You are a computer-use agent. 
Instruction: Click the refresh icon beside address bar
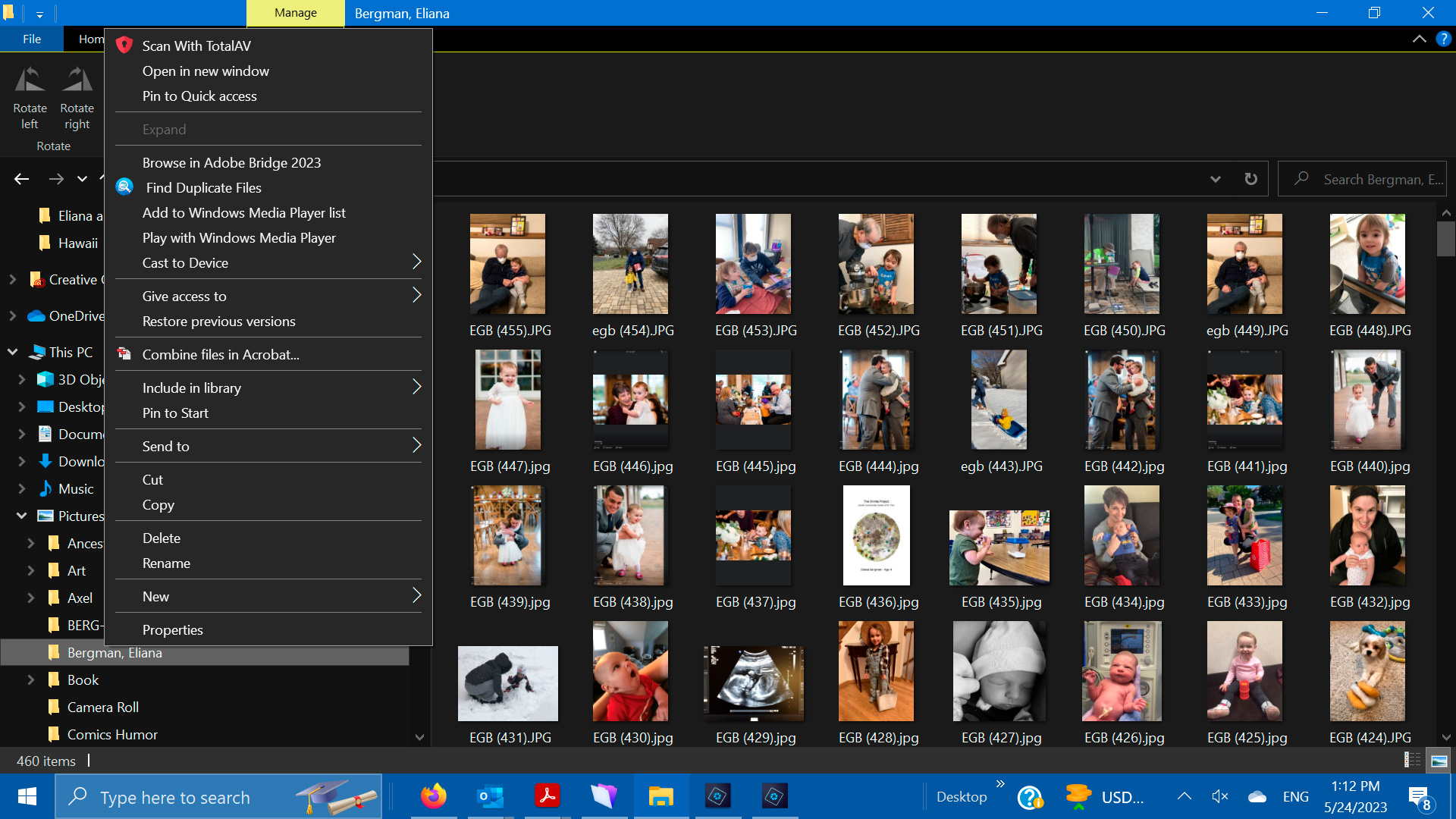pyautogui.click(x=1250, y=179)
